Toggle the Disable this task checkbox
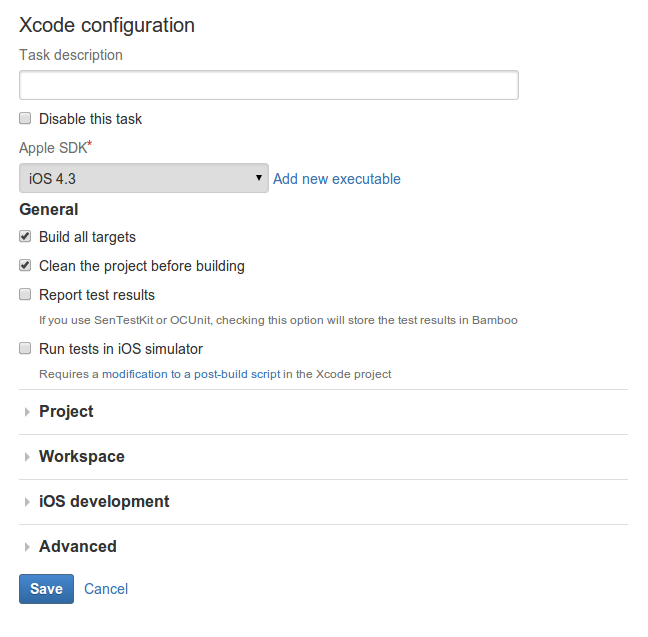 pyautogui.click(x=25, y=118)
